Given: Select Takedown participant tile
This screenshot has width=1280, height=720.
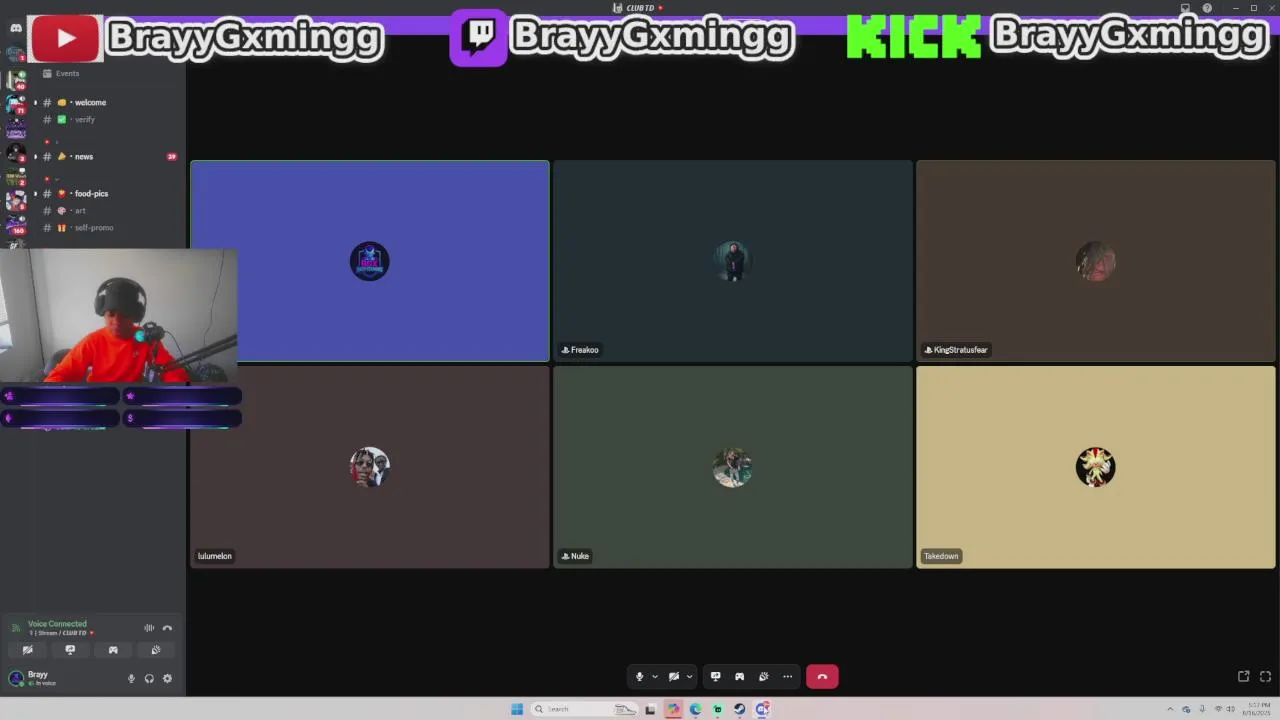Looking at the screenshot, I should pos(1096,467).
